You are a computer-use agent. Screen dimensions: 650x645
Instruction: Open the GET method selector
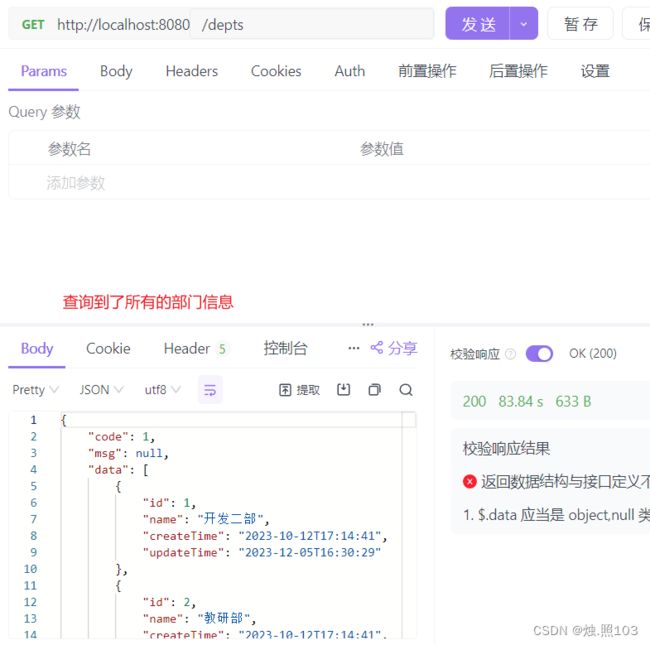tap(33, 24)
